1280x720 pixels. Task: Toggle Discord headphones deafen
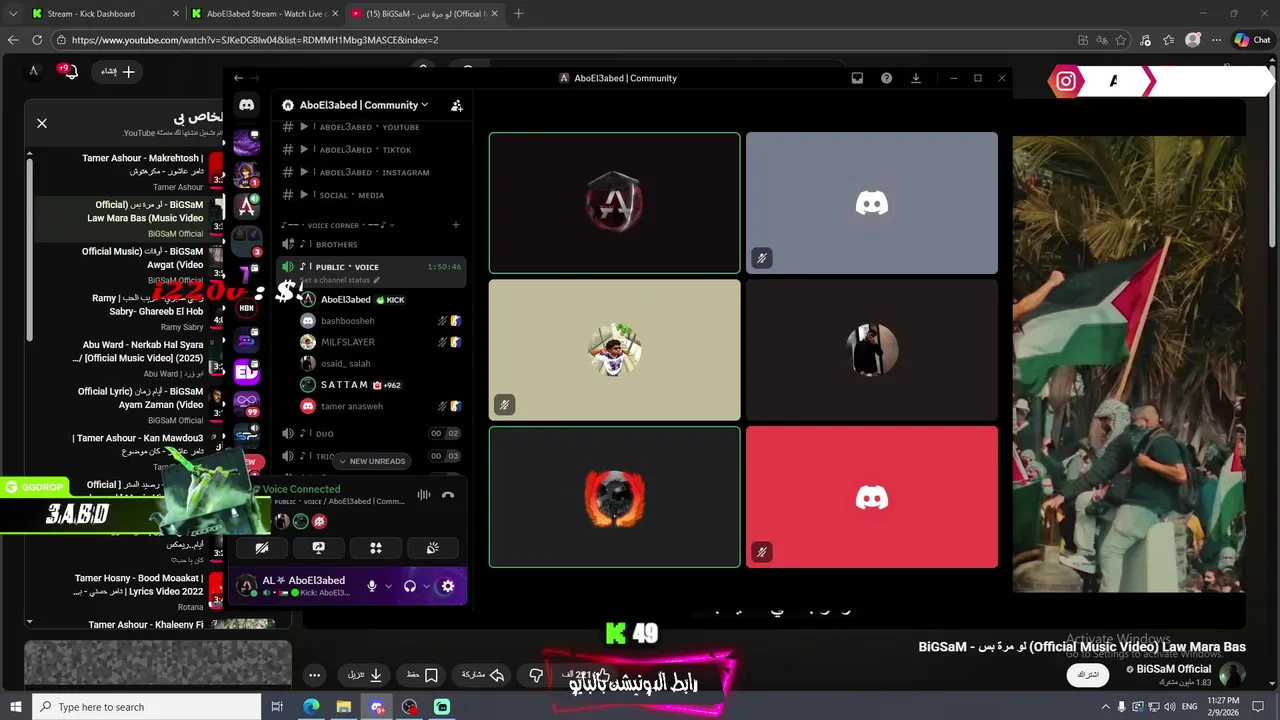(410, 586)
